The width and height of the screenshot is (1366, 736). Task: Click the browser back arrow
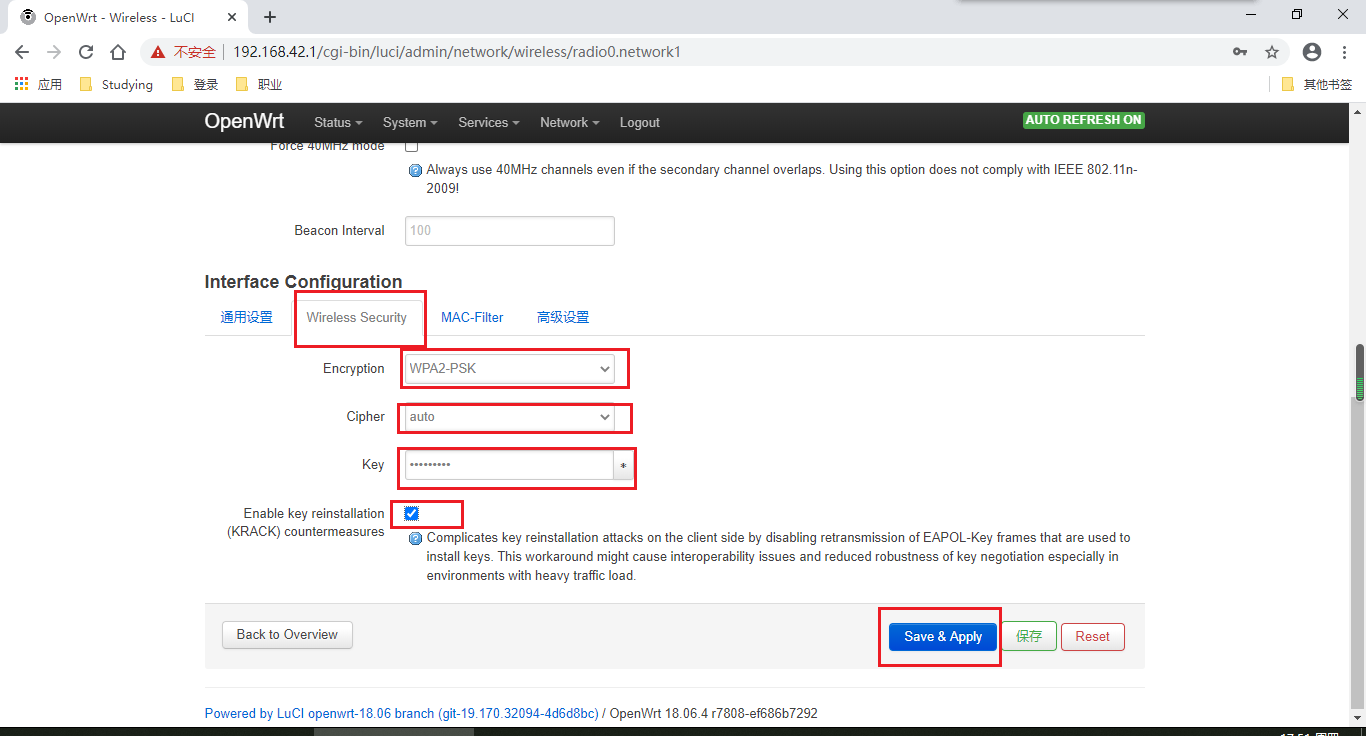[x=22, y=52]
